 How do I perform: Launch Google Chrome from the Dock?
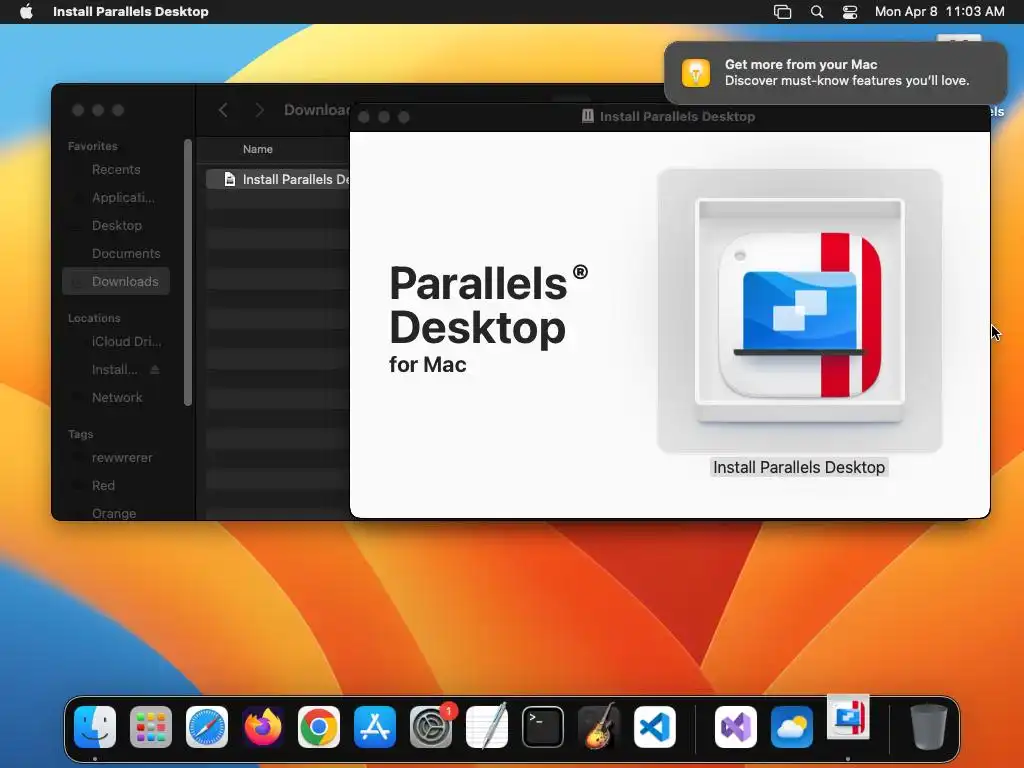319,727
